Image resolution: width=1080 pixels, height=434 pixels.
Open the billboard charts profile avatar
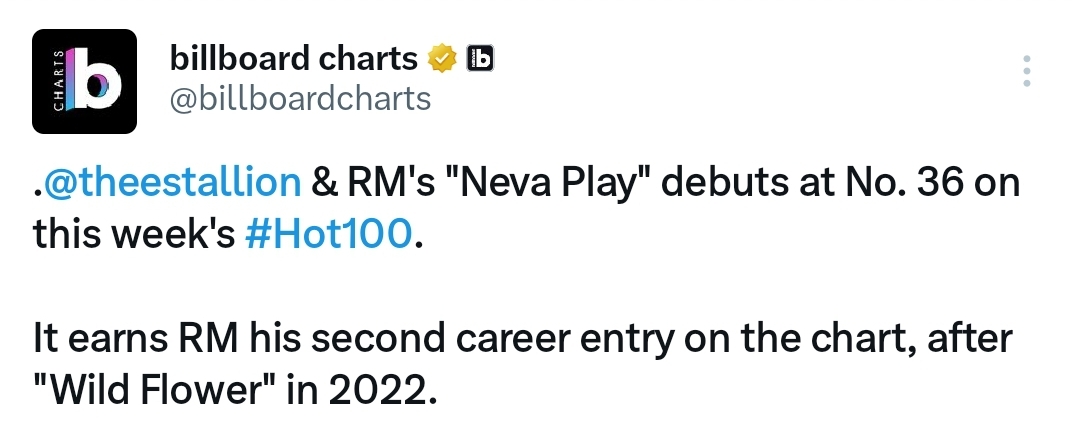pos(84,81)
